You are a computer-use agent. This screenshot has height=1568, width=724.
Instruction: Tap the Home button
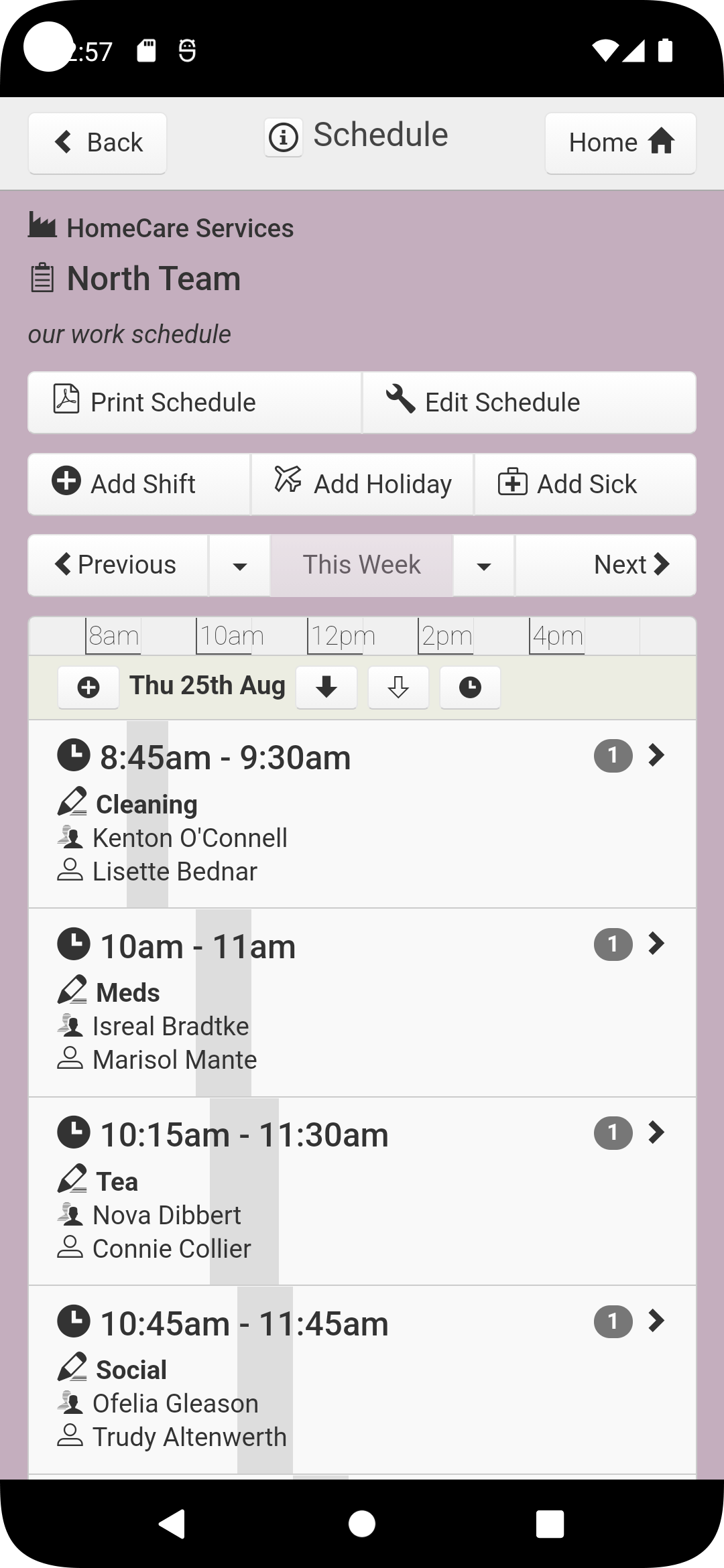pos(620,143)
